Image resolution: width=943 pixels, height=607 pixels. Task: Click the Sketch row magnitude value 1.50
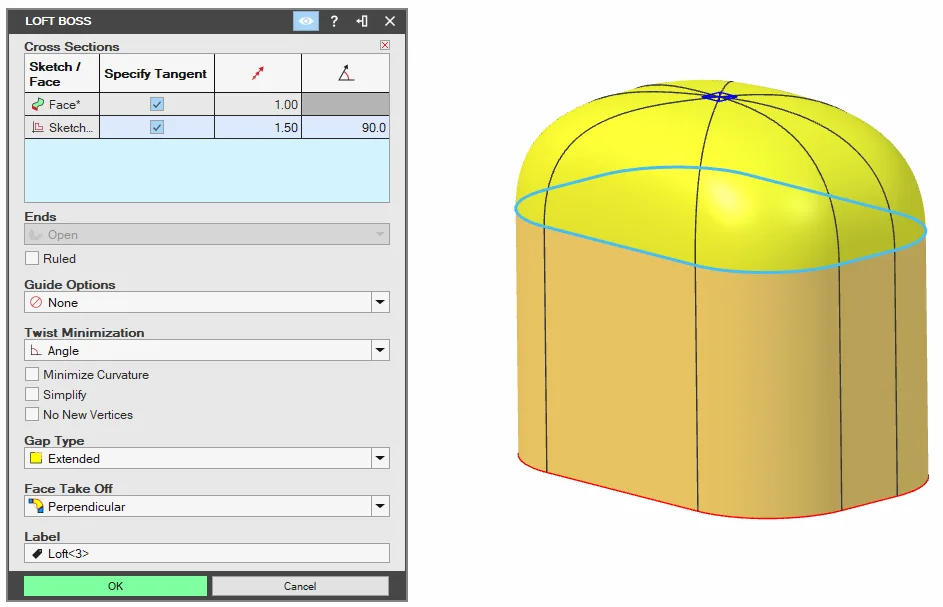pos(258,128)
